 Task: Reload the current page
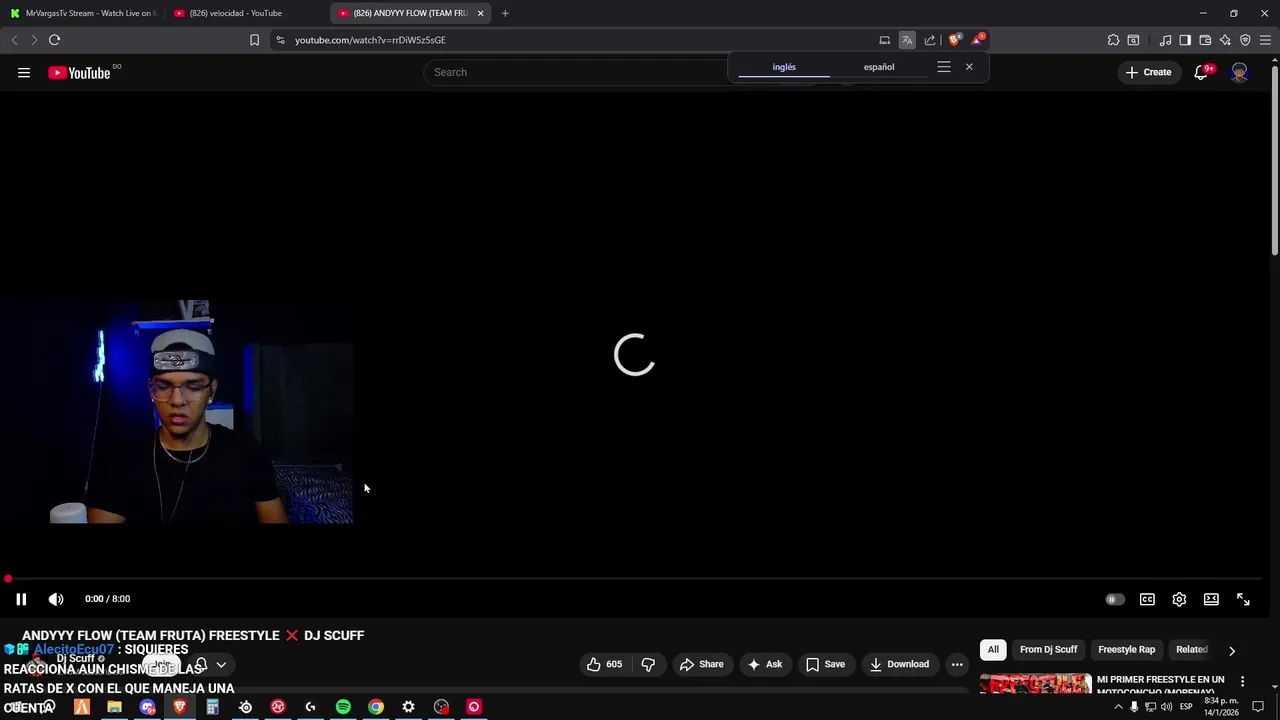(x=54, y=40)
